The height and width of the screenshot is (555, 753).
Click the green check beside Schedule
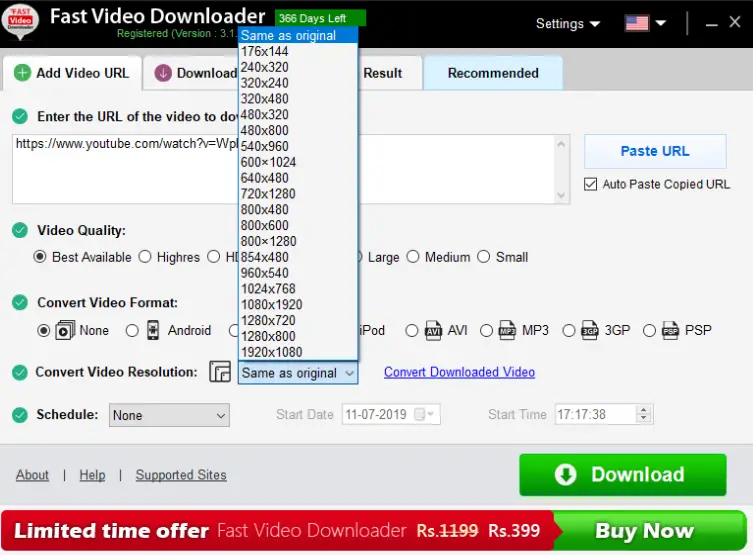20,415
